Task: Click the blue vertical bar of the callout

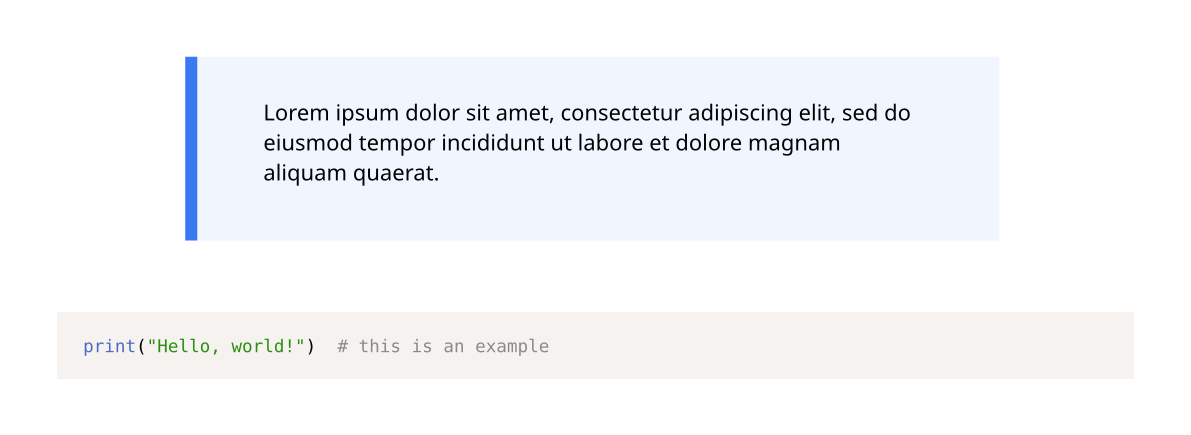Action: (x=191, y=148)
